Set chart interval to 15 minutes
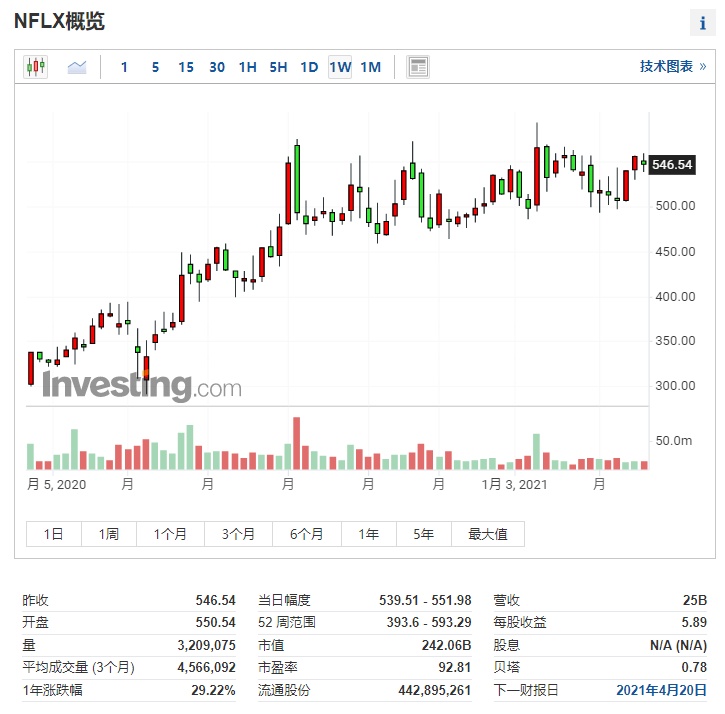The image size is (725, 714). 186,68
